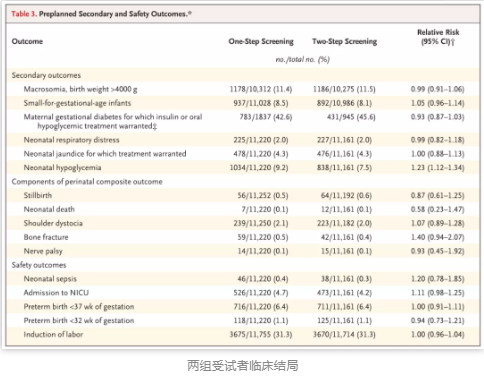
Task: Click the value '15/11,161 (0.1)'
Action: click(346, 251)
